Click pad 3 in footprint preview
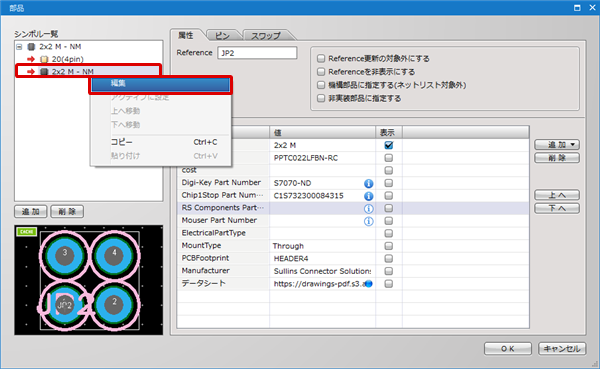 click(x=65, y=255)
